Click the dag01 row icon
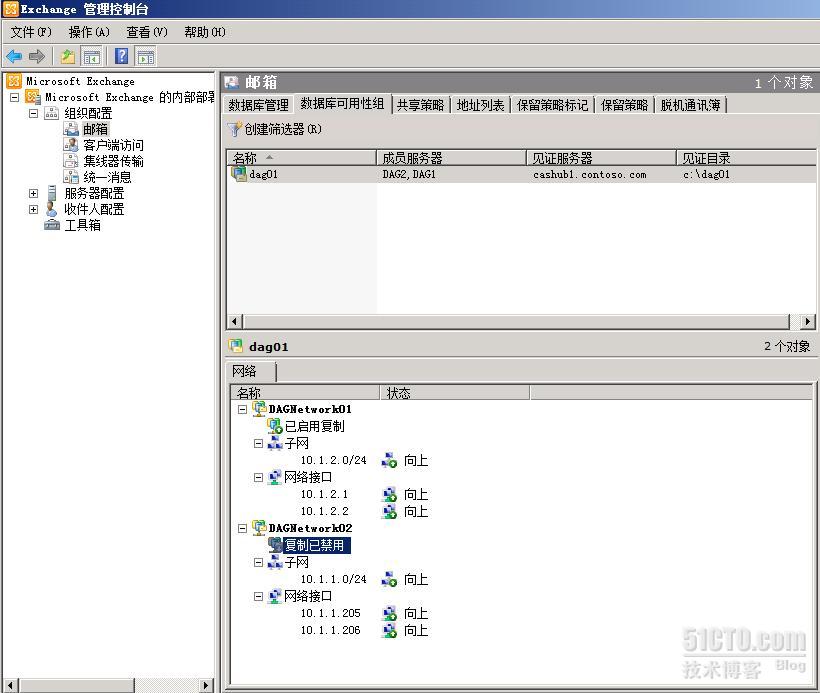The height and width of the screenshot is (693, 820). pos(239,174)
